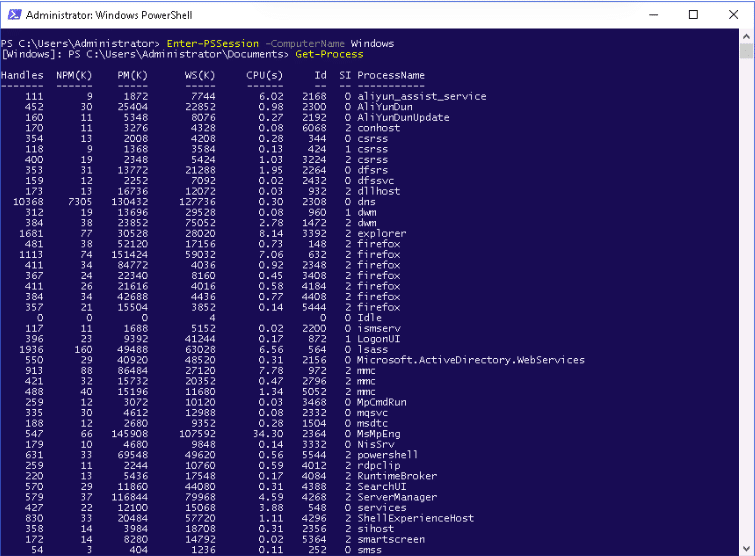Minimize the PowerShell window
The image size is (755, 556).
click(x=653, y=14)
